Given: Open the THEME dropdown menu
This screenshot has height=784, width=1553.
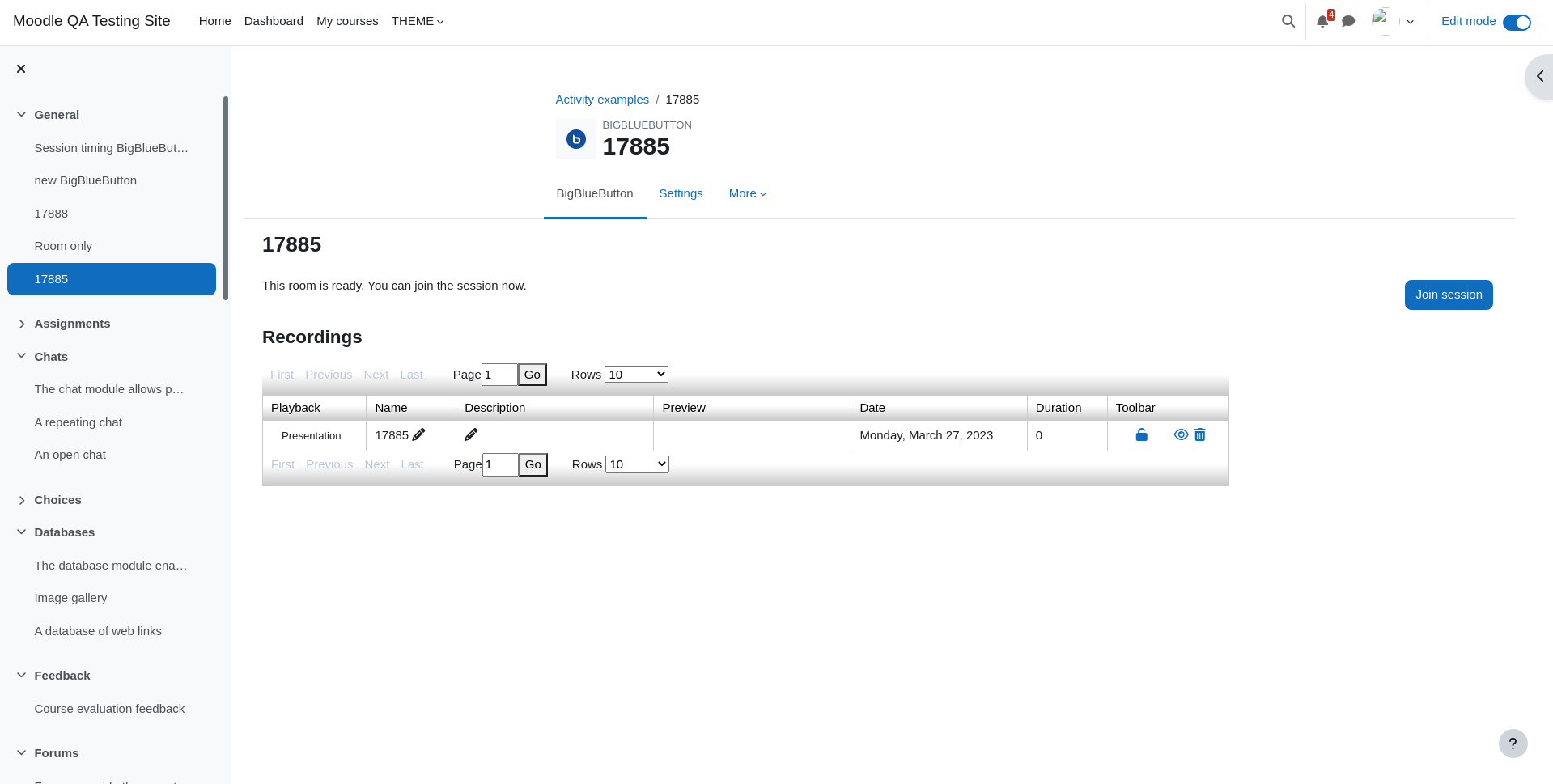Looking at the screenshot, I should coord(418,21).
